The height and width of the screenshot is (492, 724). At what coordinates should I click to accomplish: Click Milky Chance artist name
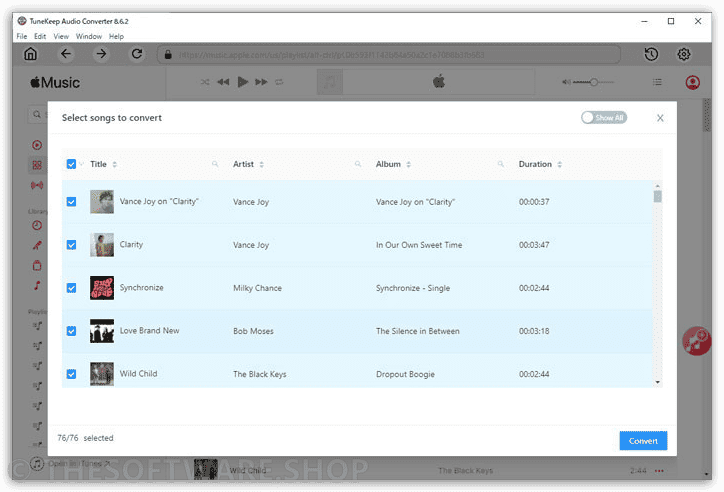[x=257, y=288]
